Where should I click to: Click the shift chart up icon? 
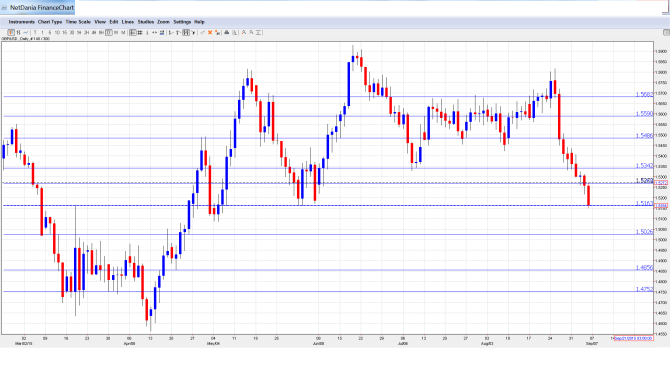179,32
